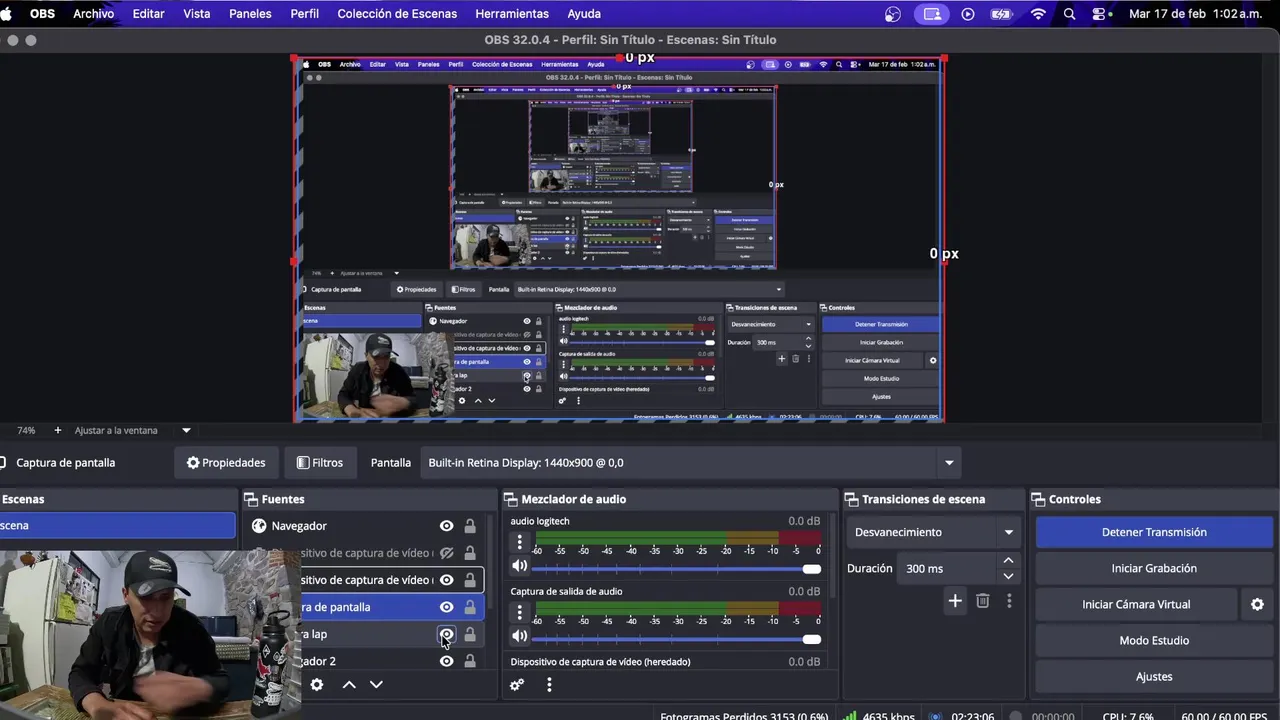Open the Pantalla display selection dropdown

[691, 463]
